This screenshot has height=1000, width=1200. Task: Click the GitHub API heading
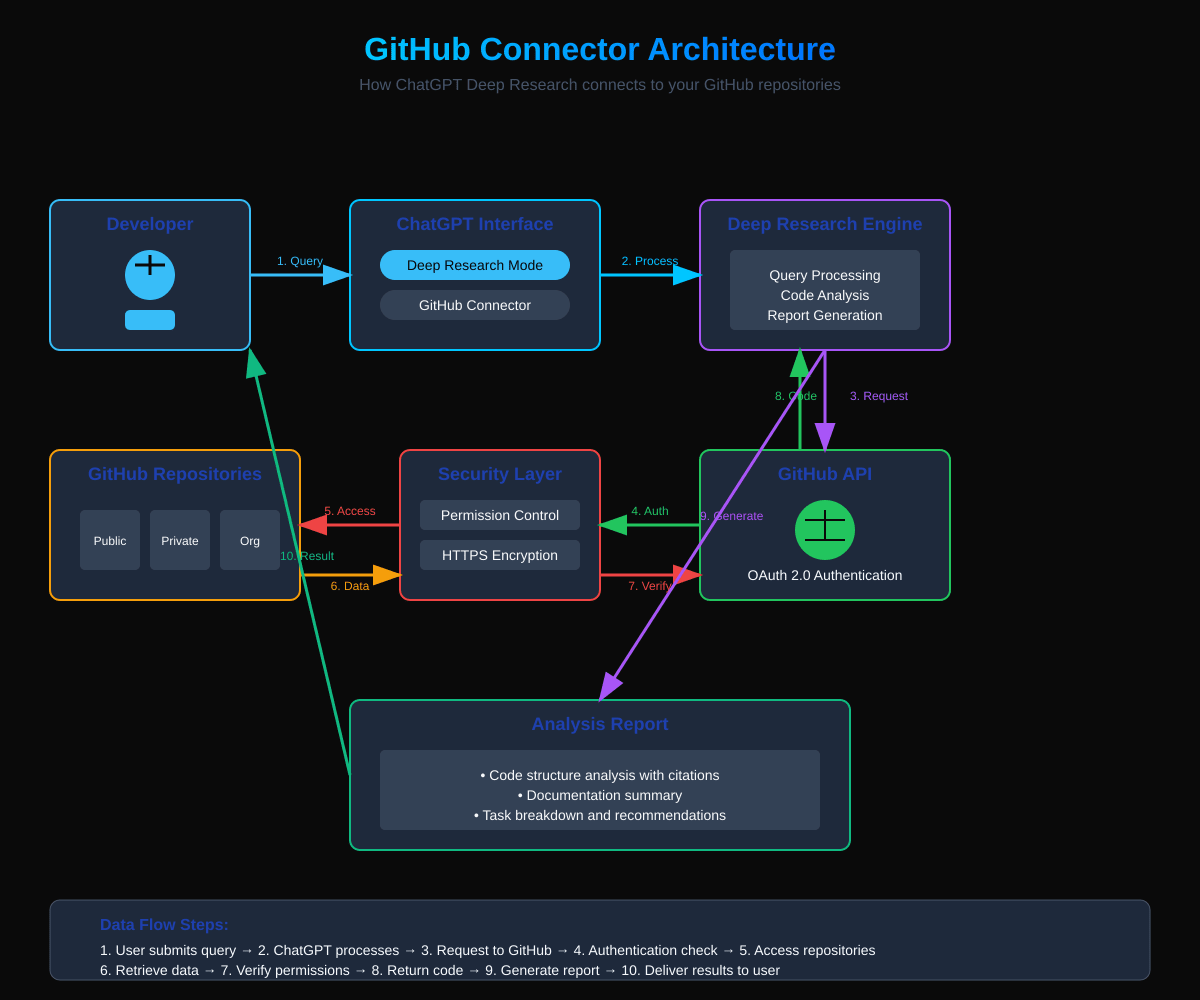(x=825, y=474)
